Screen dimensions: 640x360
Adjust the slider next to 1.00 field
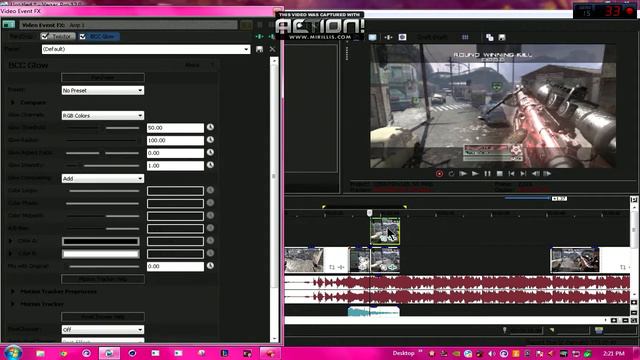click(102, 166)
